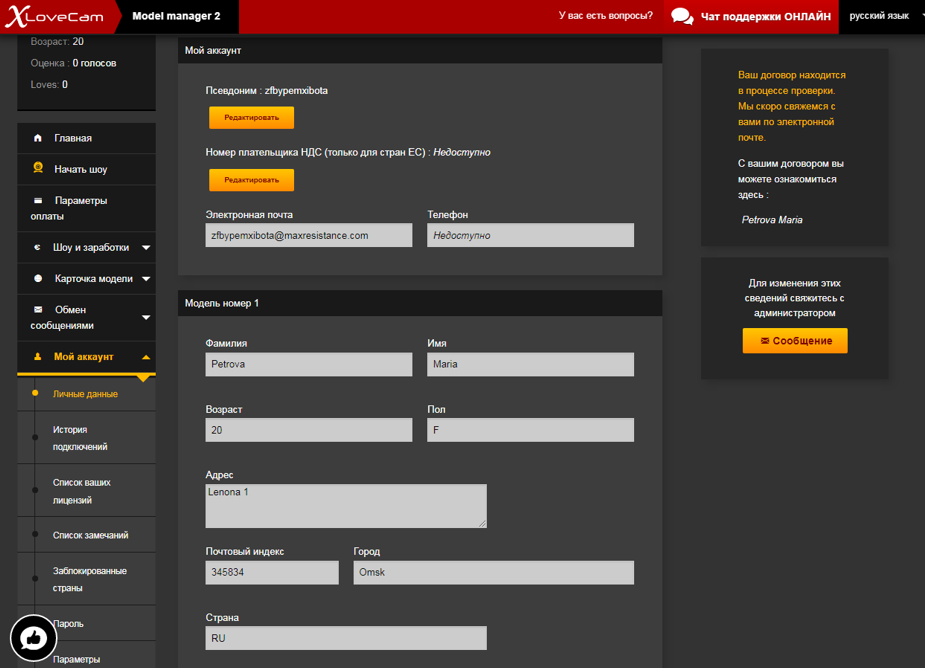Click the Loves: 0 text
The image size is (925, 668).
[49, 84]
